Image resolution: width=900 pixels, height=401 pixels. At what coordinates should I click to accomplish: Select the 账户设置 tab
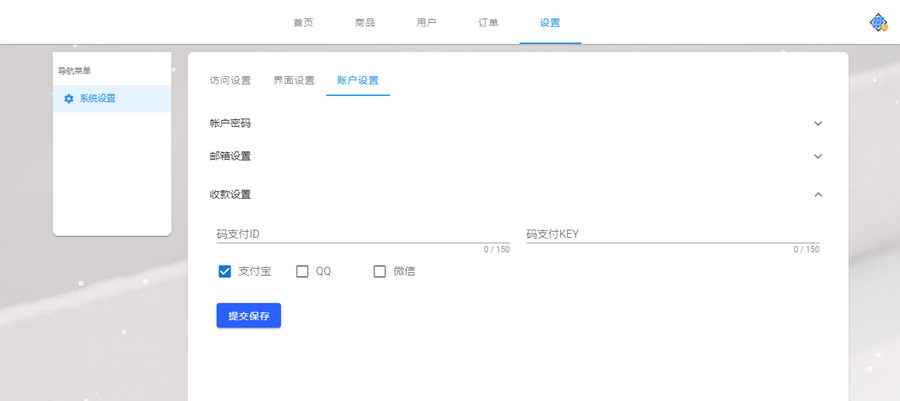358,80
